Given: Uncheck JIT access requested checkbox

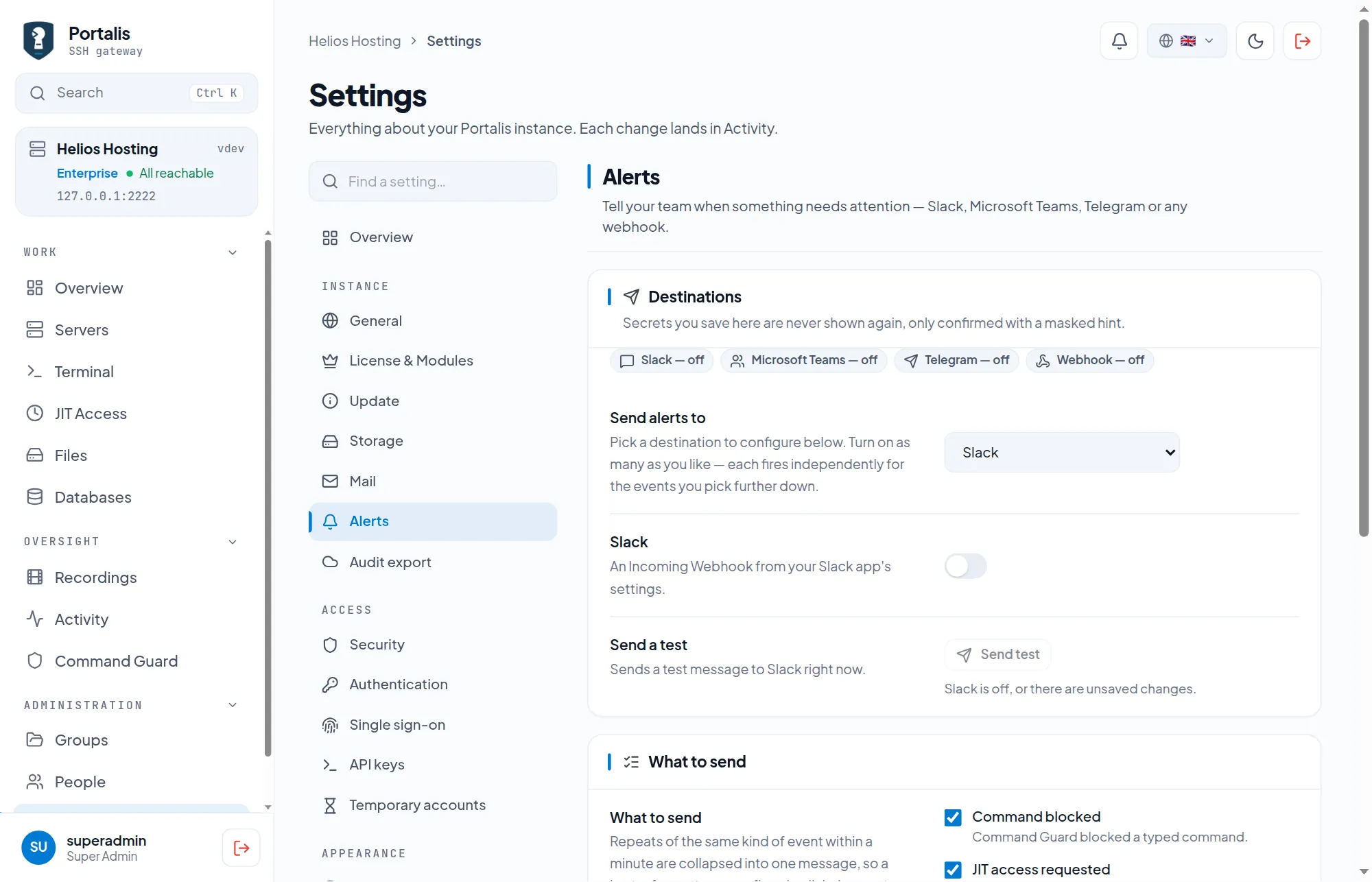Looking at the screenshot, I should tap(953, 870).
